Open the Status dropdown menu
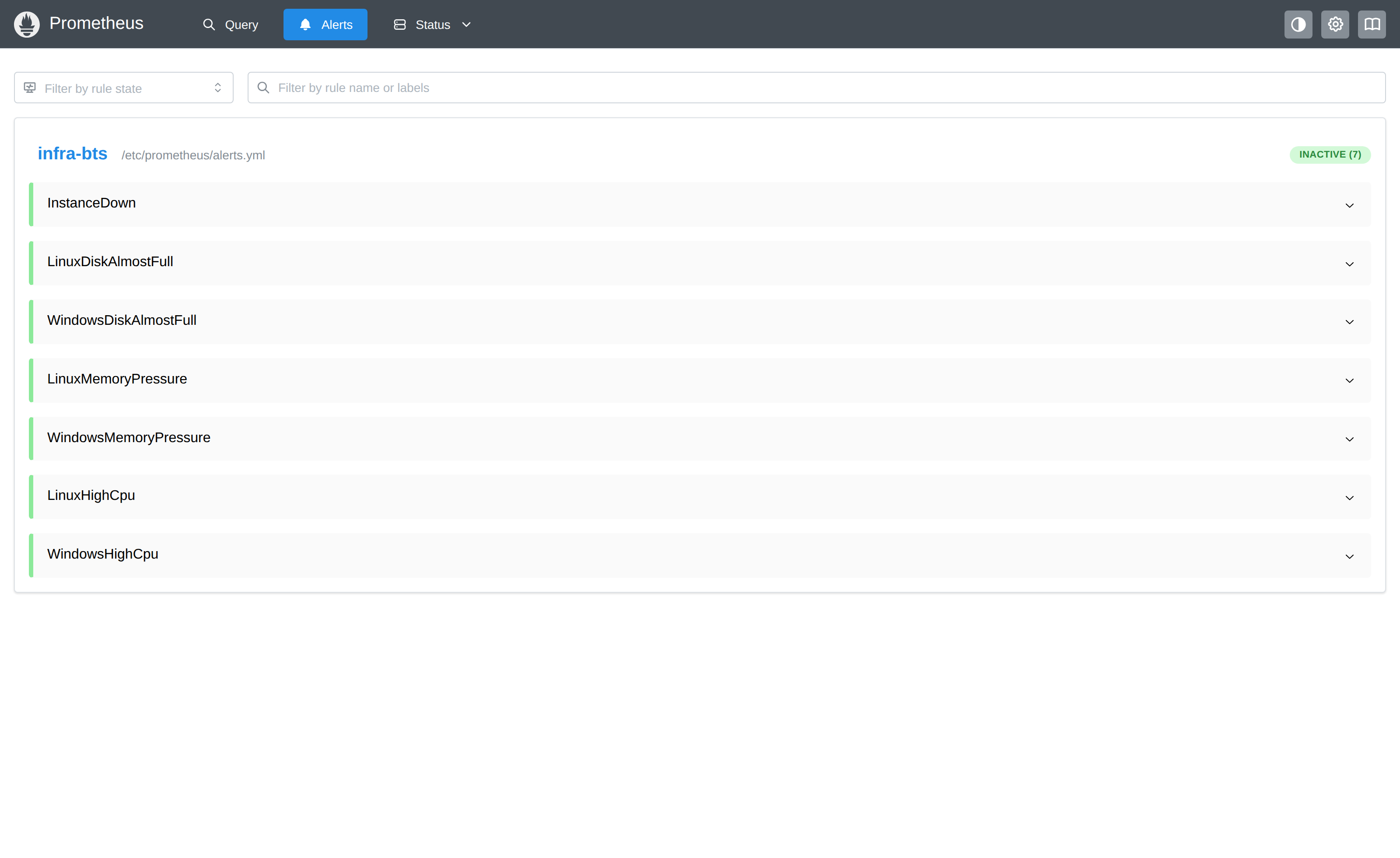This screenshot has height=858, width=1400. [432, 25]
